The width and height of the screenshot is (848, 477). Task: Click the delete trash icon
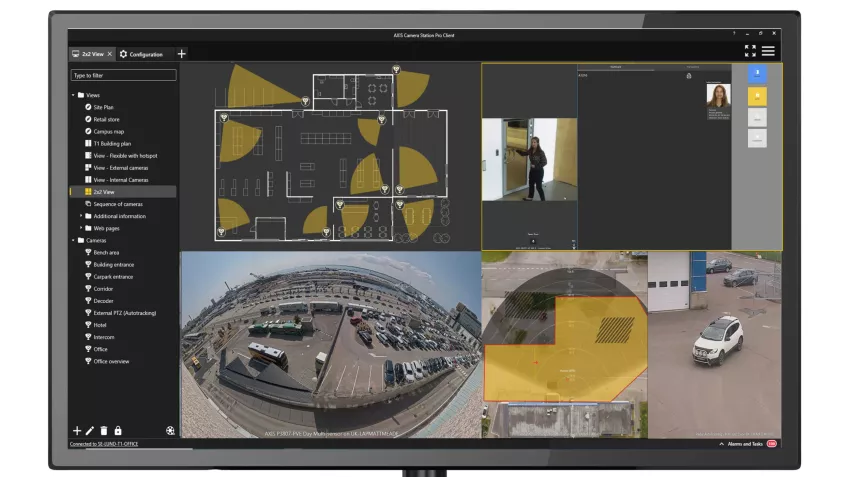104,430
